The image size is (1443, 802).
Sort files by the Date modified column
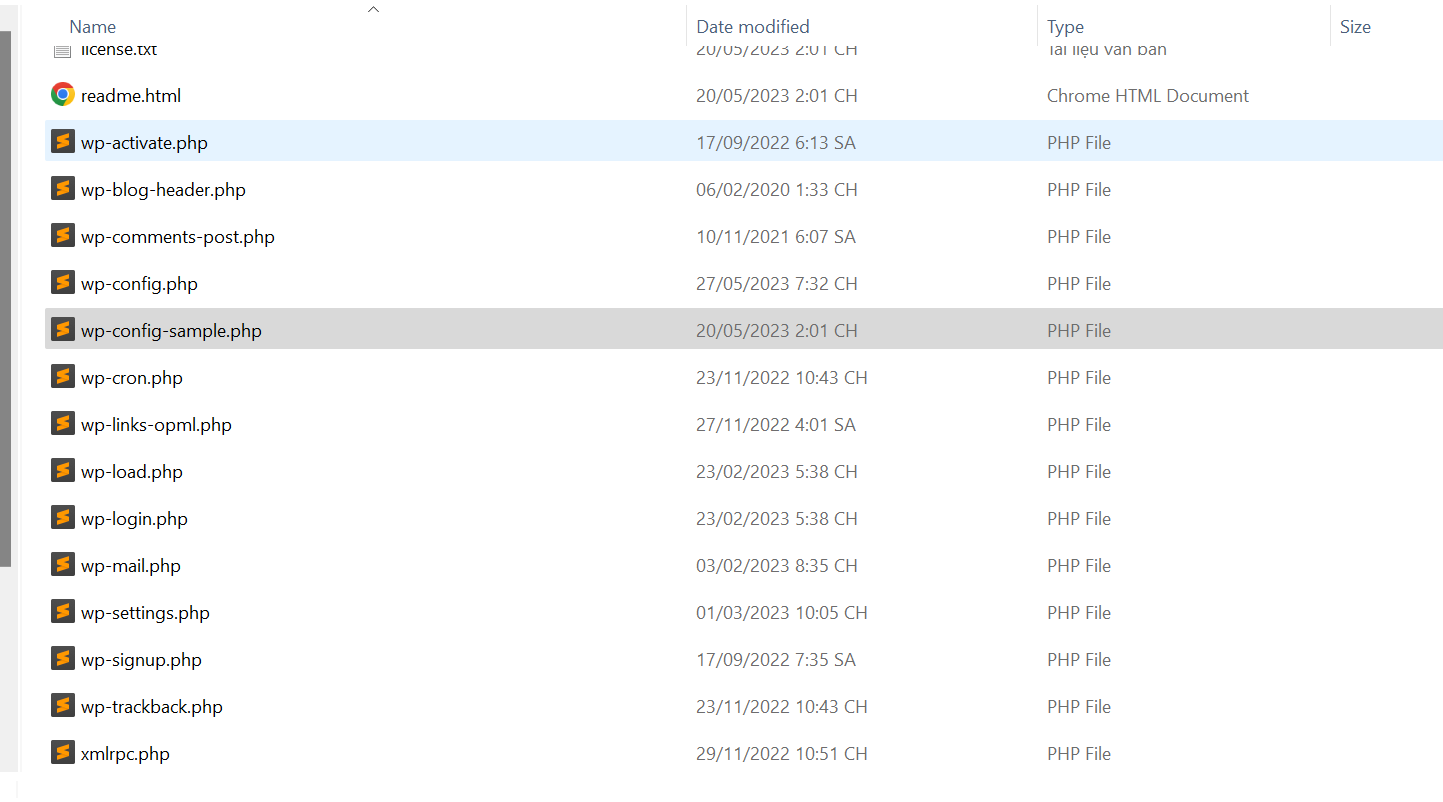752,26
